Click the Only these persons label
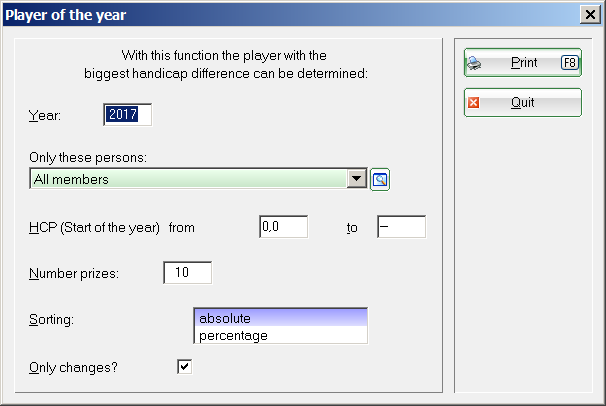This screenshot has height=406, width=606. coord(89,159)
